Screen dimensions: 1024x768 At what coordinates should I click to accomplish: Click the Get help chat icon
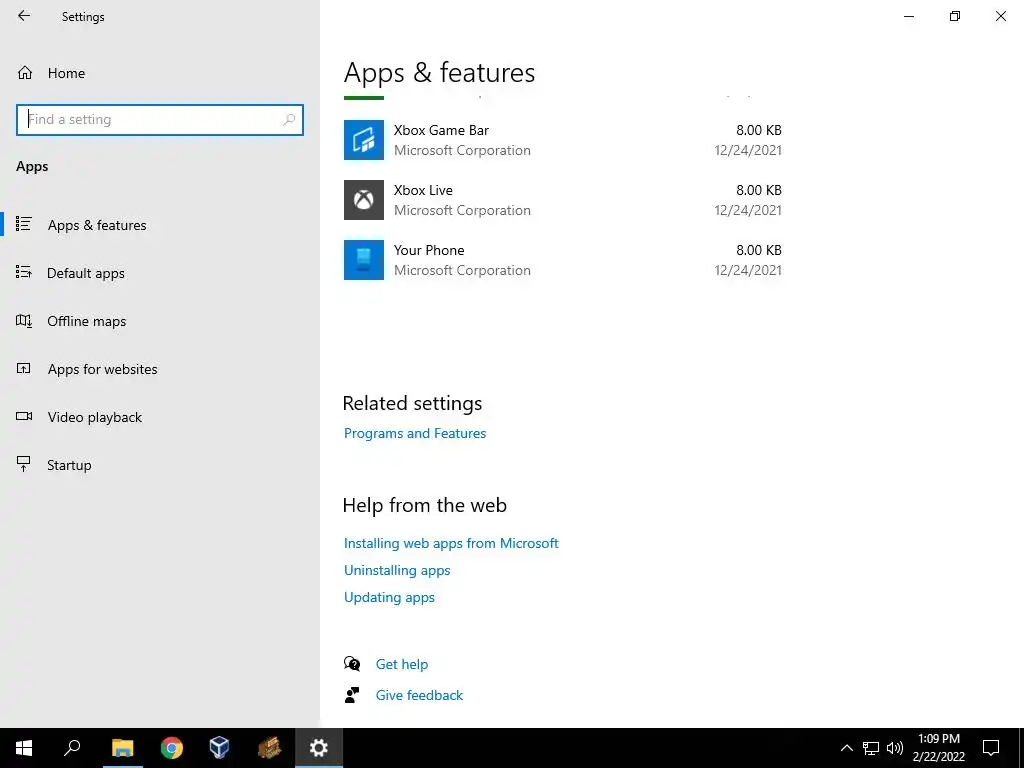[352, 664]
